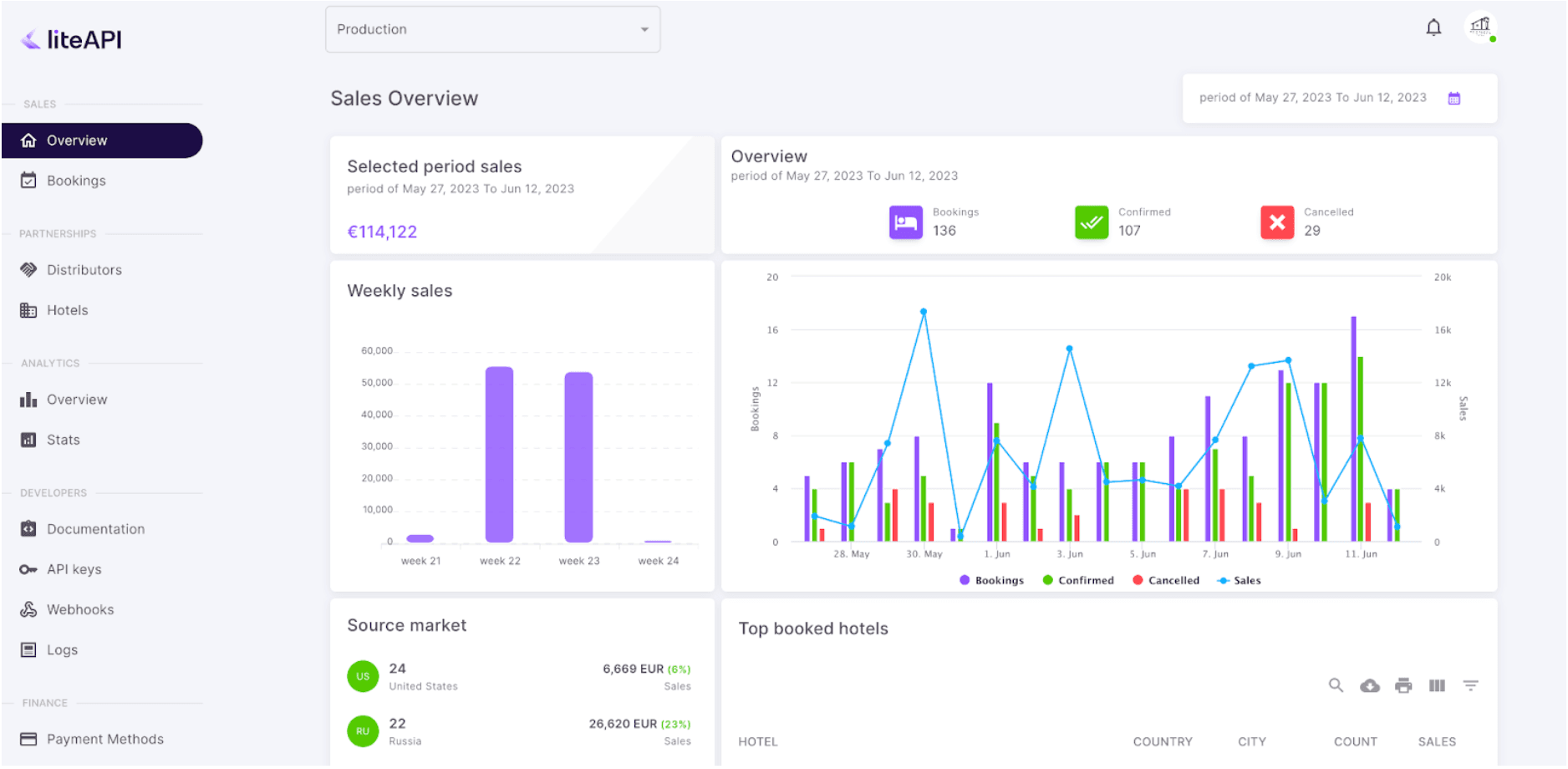Hide the Confirmed series in chart legend
1568x769 pixels.
(x=1078, y=580)
